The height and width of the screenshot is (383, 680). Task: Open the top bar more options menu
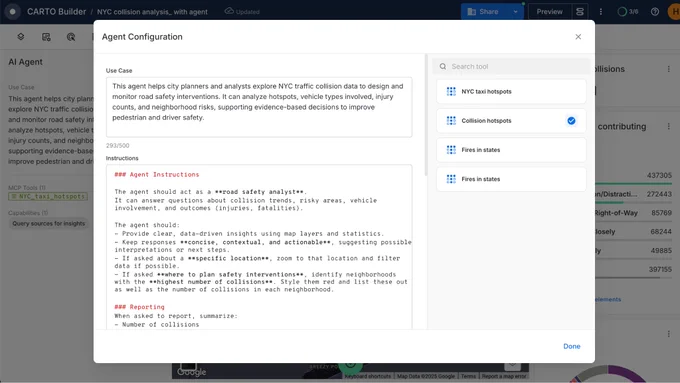pyautogui.click(x=601, y=12)
